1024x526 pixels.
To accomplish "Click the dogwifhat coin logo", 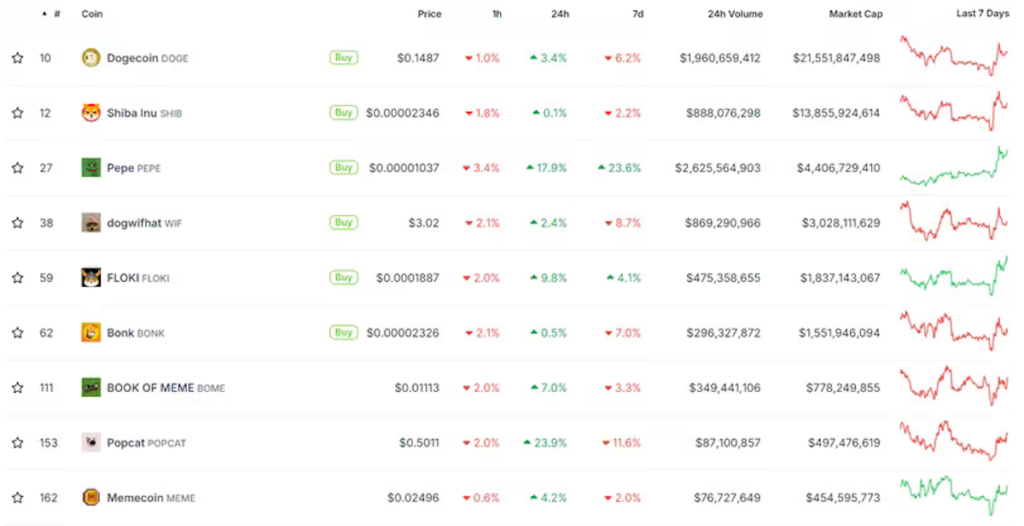I will [x=91, y=223].
